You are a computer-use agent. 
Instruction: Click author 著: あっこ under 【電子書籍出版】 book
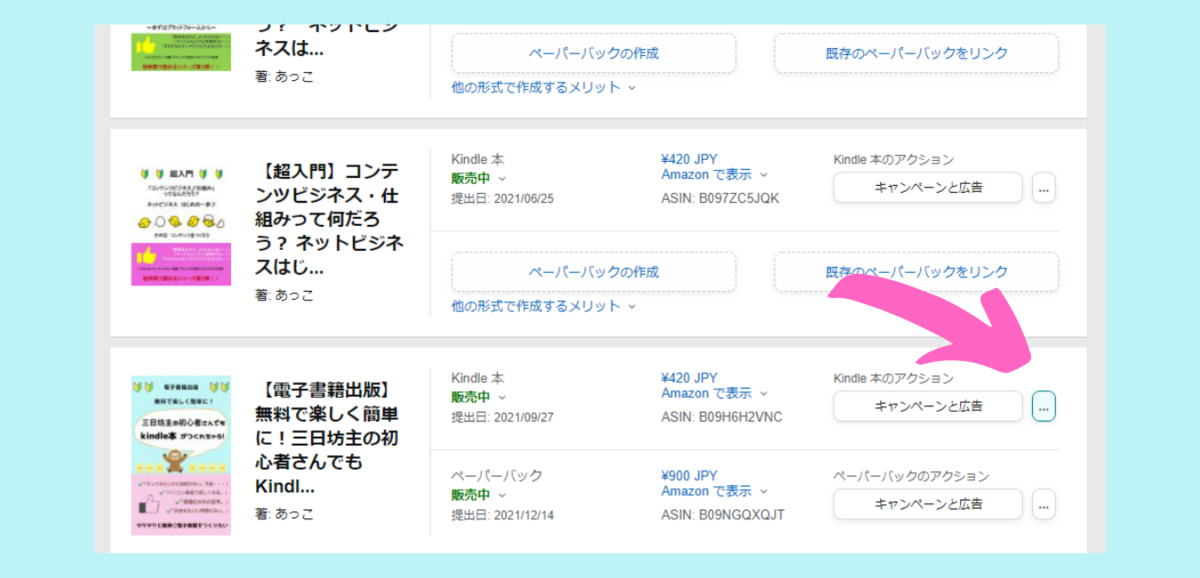(x=285, y=514)
